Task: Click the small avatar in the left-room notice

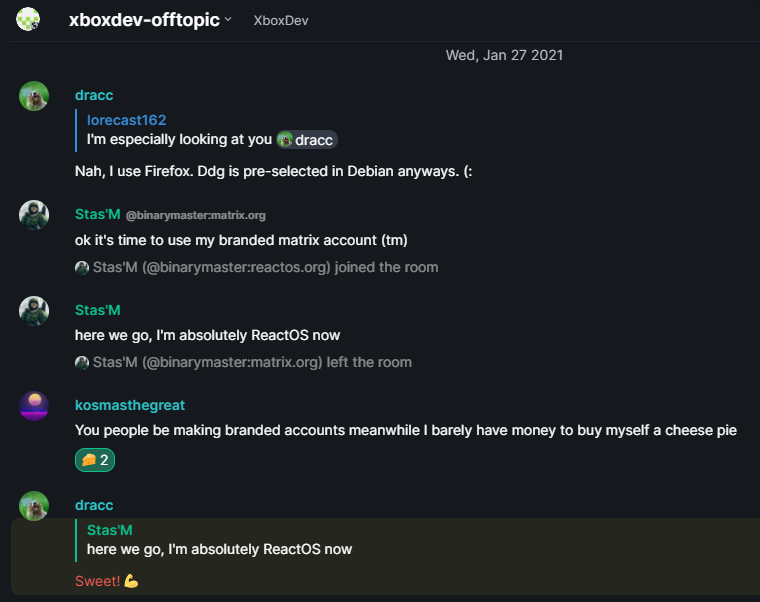Action: (82, 363)
